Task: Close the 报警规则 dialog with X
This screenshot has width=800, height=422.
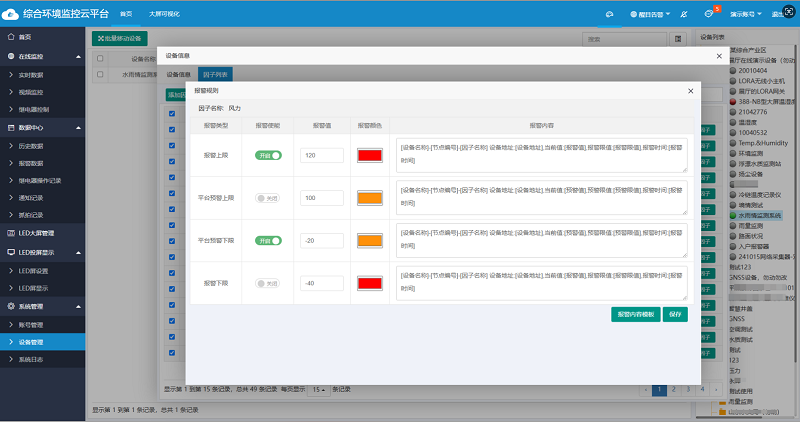Action: click(x=688, y=91)
